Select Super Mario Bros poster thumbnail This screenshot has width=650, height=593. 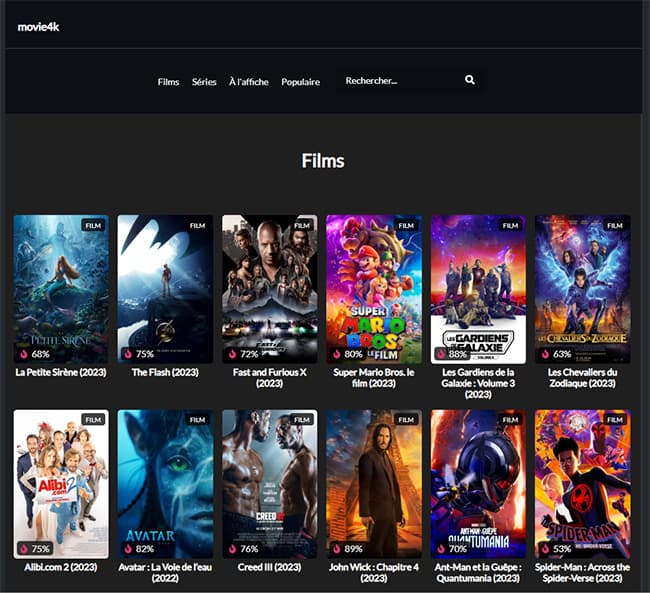[x=374, y=289]
